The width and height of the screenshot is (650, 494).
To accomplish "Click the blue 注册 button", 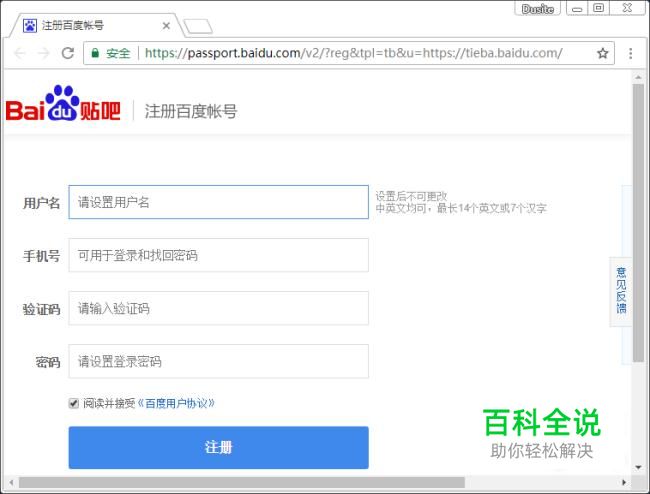I will (218, 448).
